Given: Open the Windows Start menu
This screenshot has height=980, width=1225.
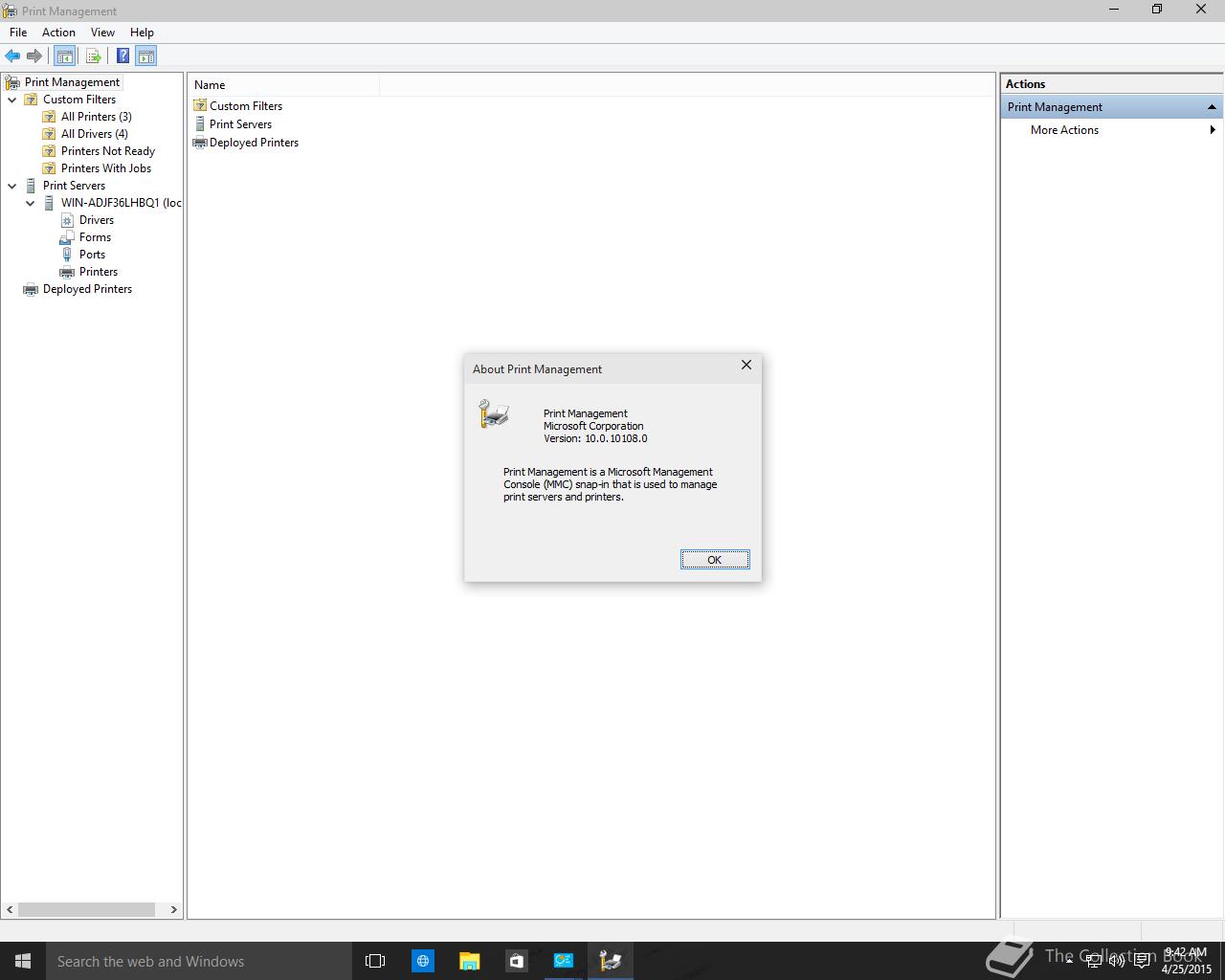Looking at the screenshot, I should 23,961.
